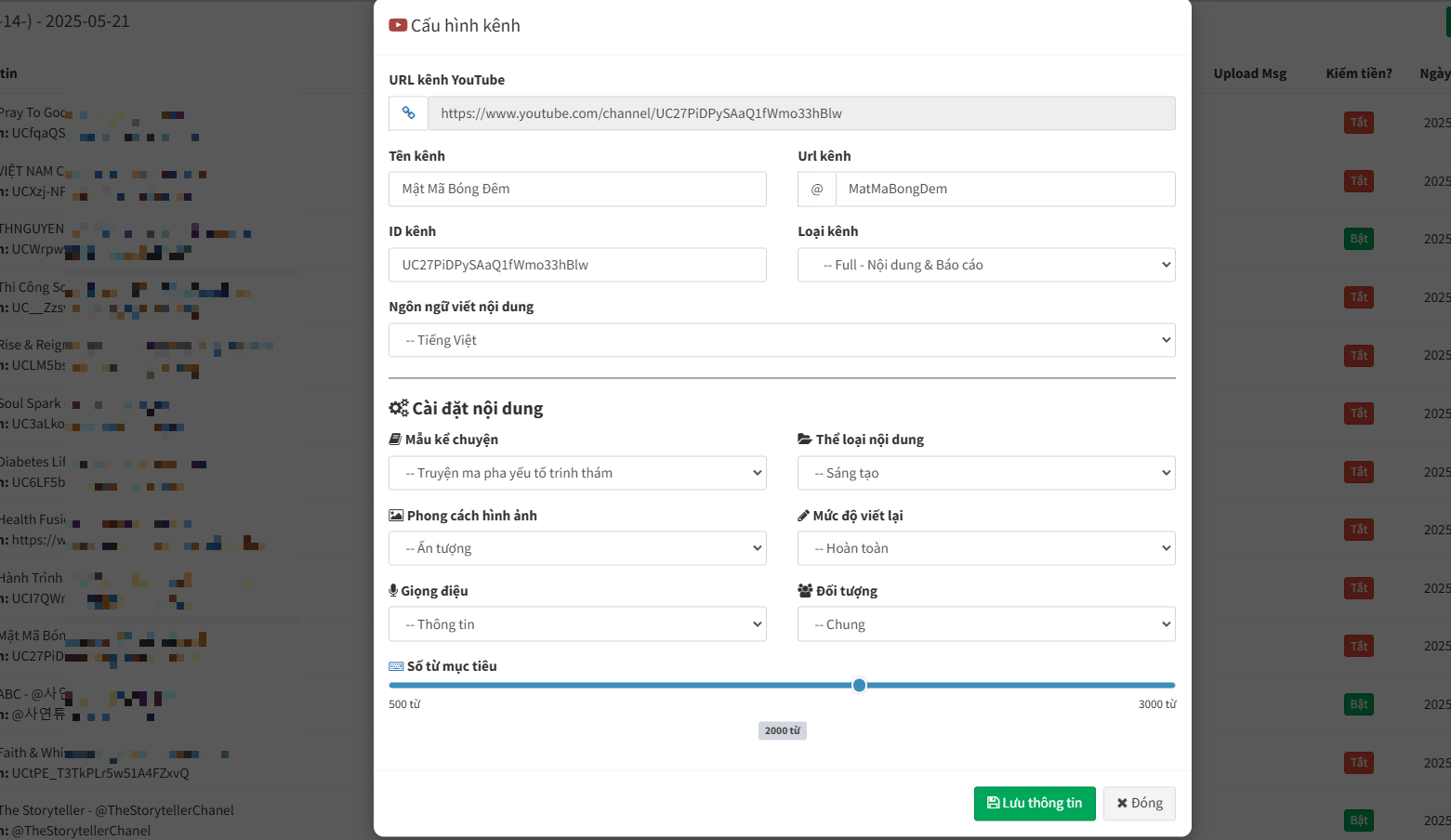Expand the Ngôn ngữ viết nội dung dropdown

(x=782, y=340)
